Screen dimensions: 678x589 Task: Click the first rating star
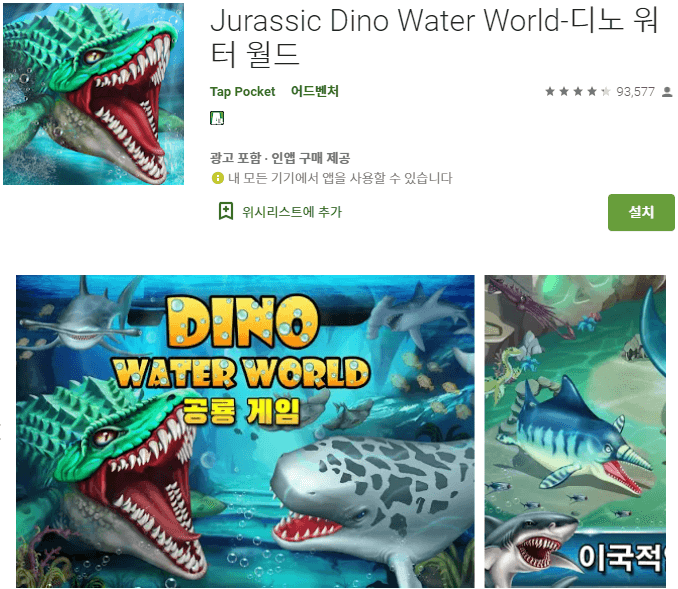pyautogui.click(x=550, y=91)
